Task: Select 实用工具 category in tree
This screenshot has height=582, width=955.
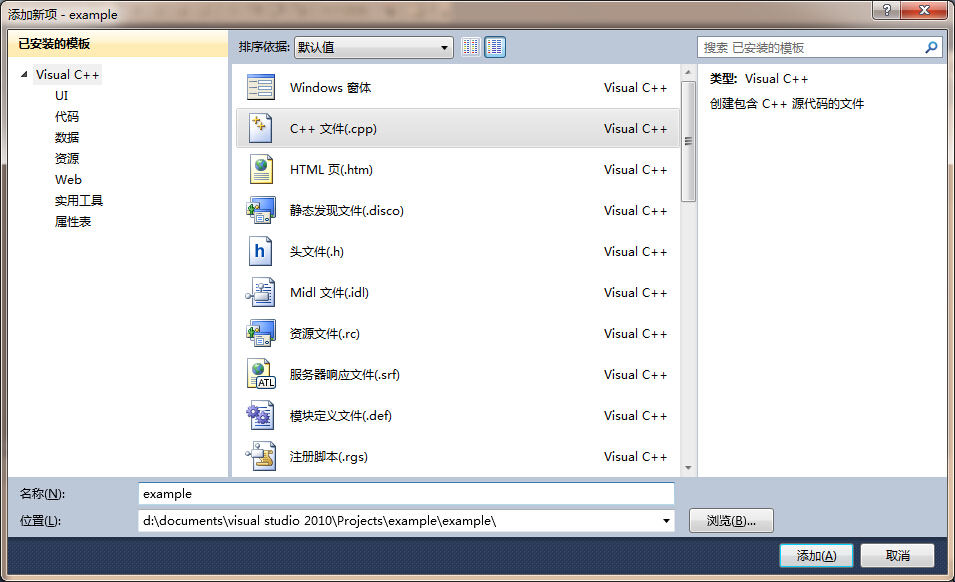Action: click(79, 201)
